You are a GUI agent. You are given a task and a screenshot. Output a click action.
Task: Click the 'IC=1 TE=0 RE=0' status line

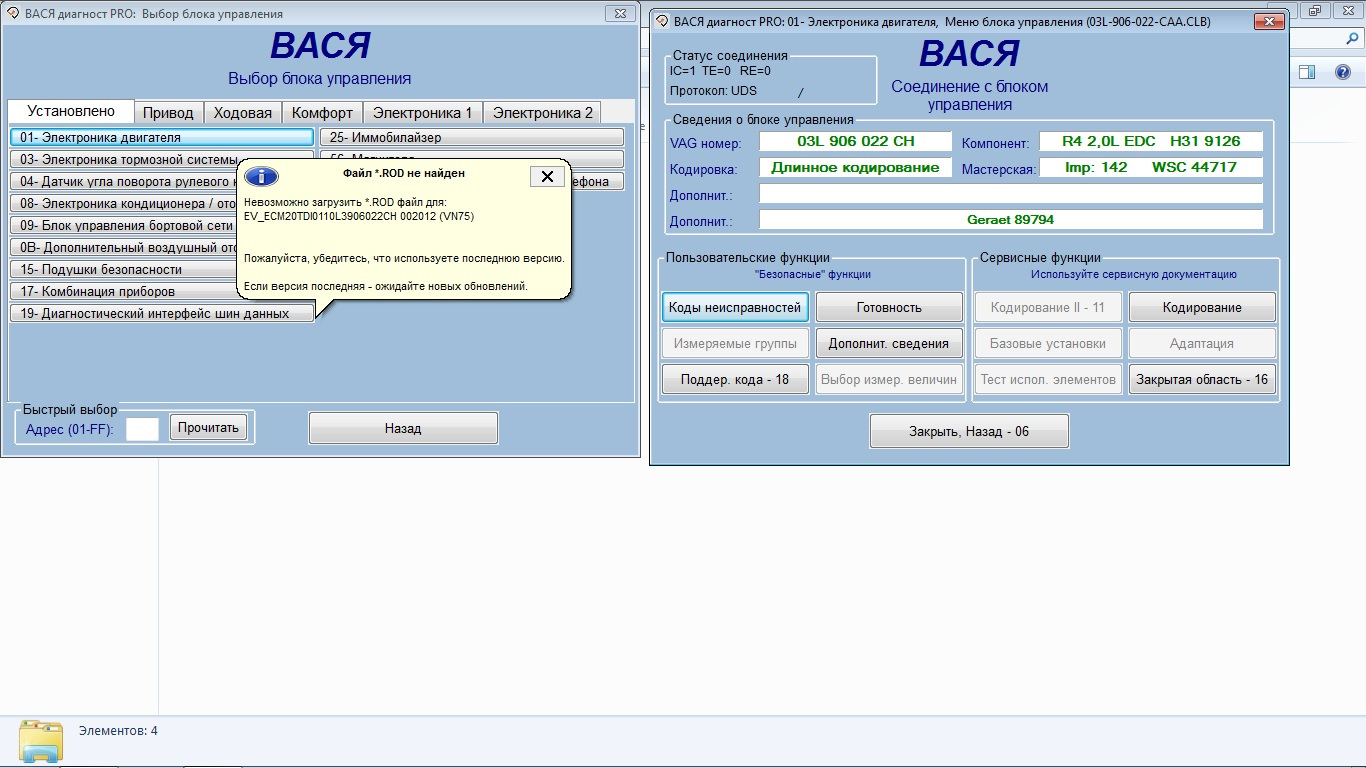click(720, 70)
